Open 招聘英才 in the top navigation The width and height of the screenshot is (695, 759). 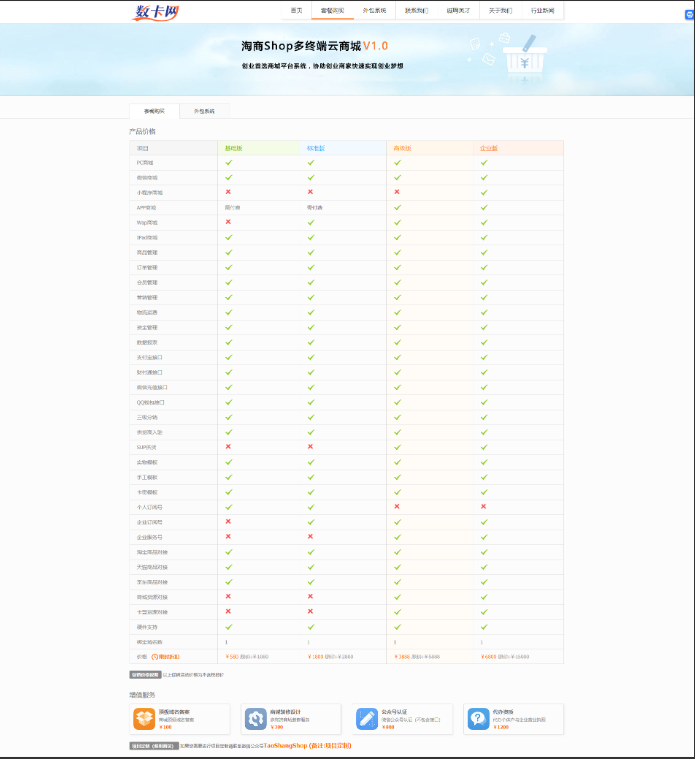tap(458, 11)
